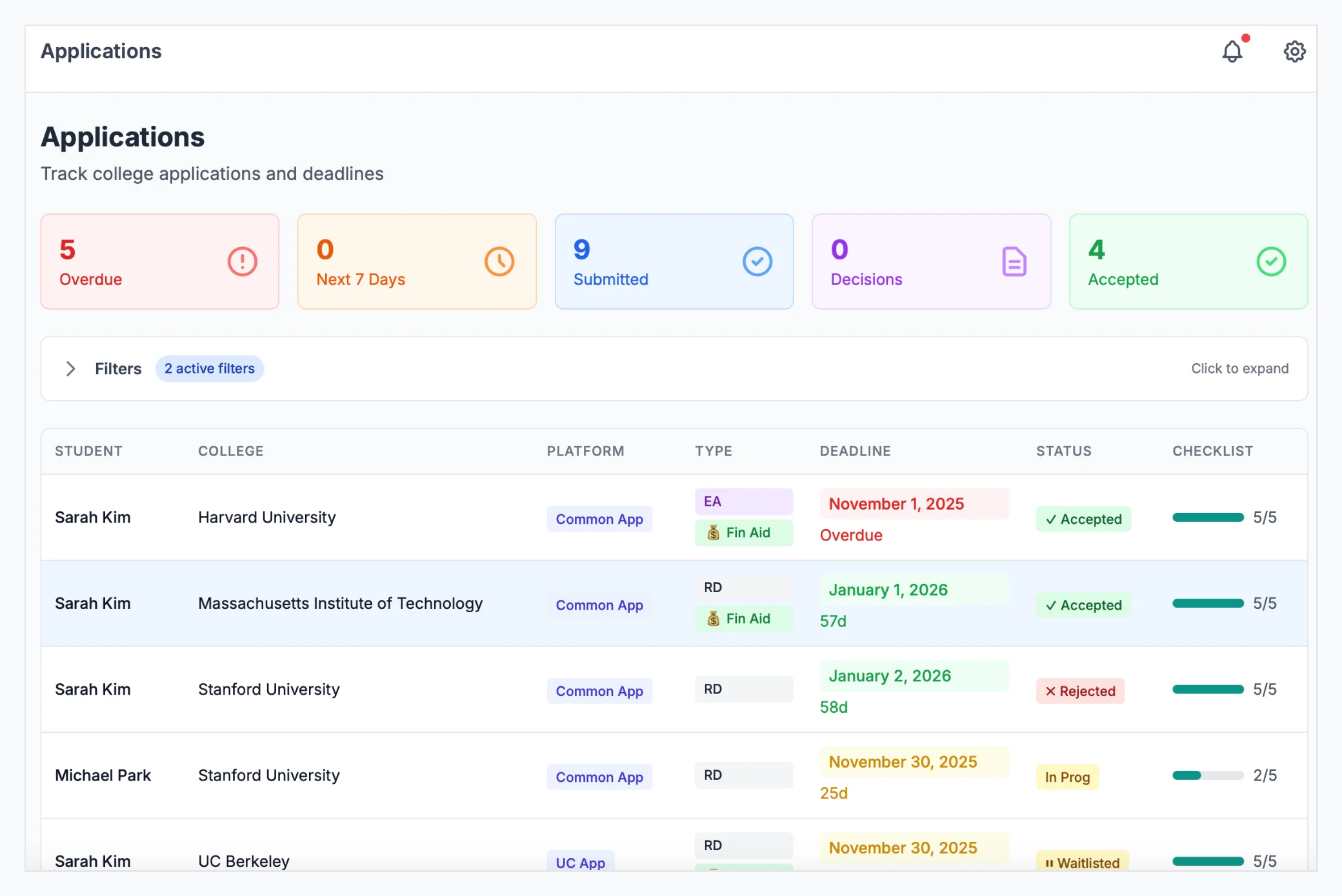Click the chevron next to Filters
The image size is (1342, 896).
(x=71, y=368)
